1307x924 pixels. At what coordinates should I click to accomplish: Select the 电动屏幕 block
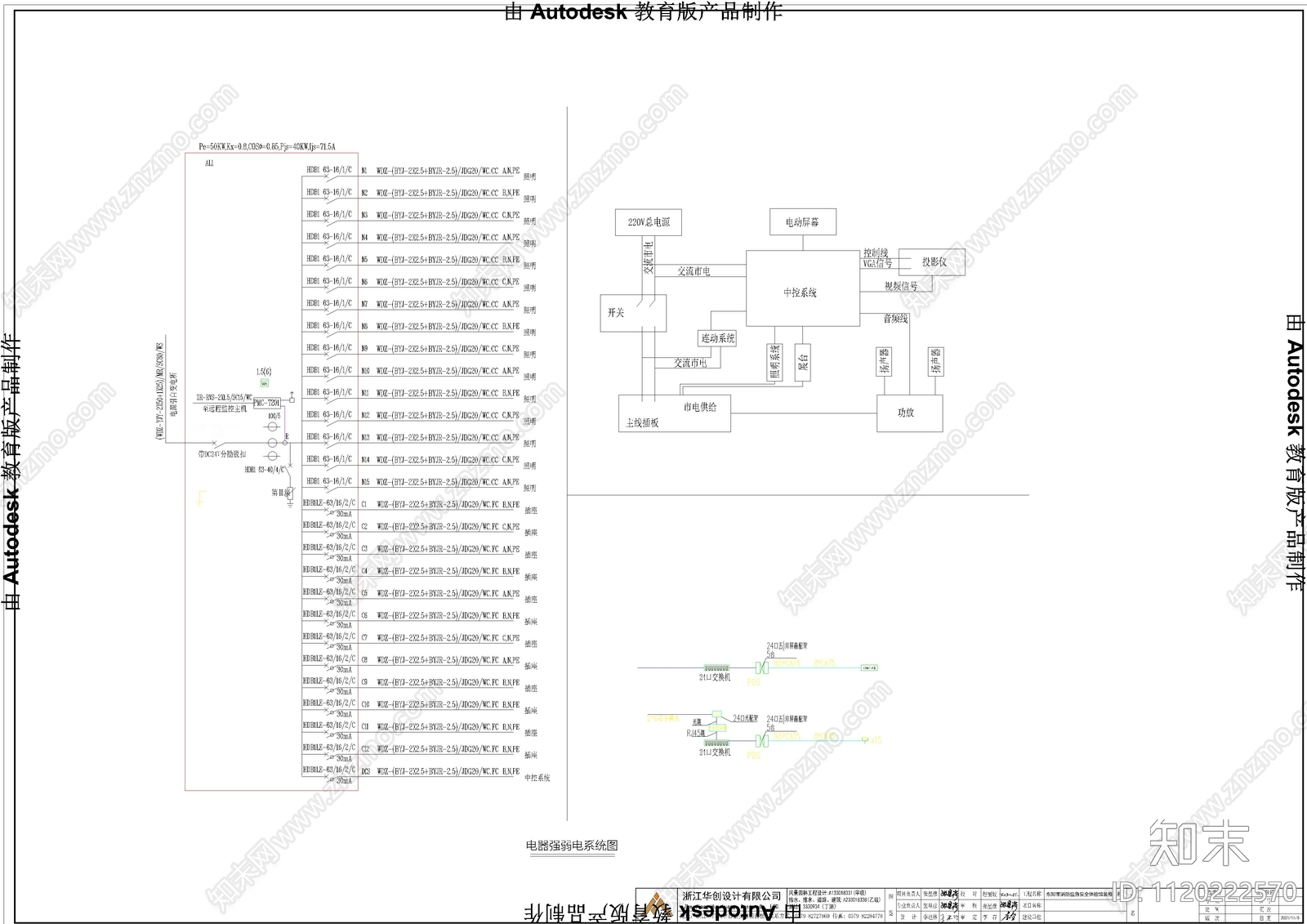[802, 222]
